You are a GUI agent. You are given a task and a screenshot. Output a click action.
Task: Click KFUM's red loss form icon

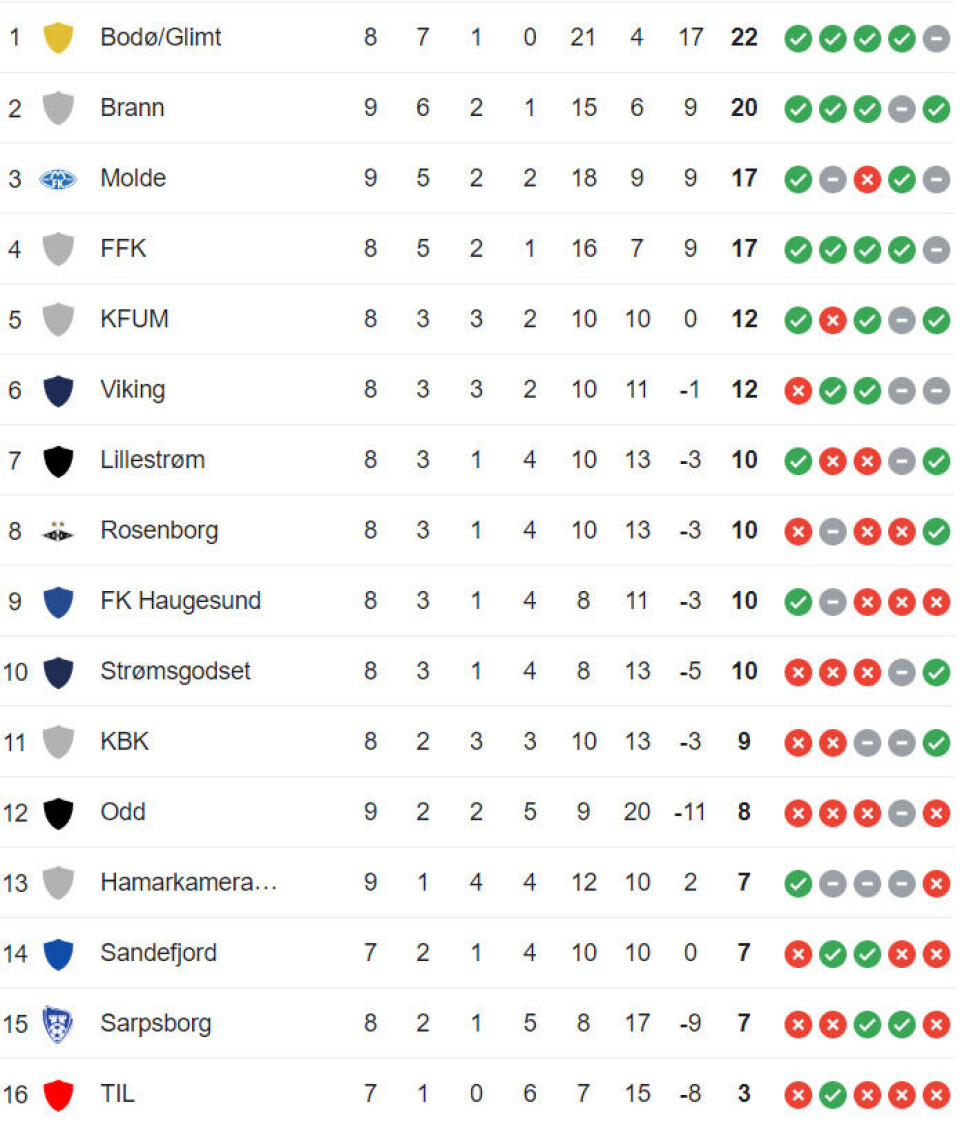pyautogui.click(x=832, y=320)
